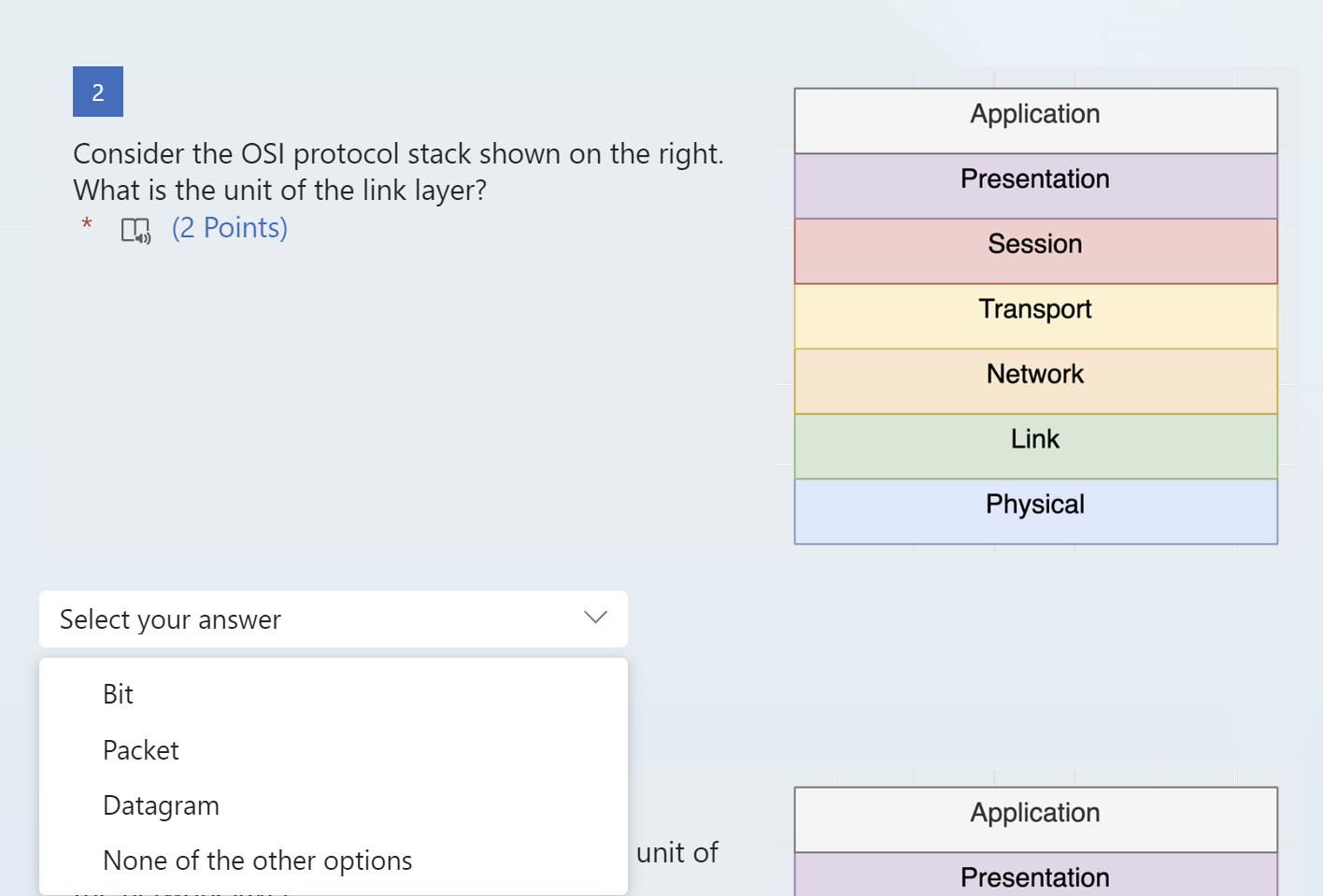Select 'Packet' from the answer list
This screenshot has width=1323, height=896.
click(141, 750)
